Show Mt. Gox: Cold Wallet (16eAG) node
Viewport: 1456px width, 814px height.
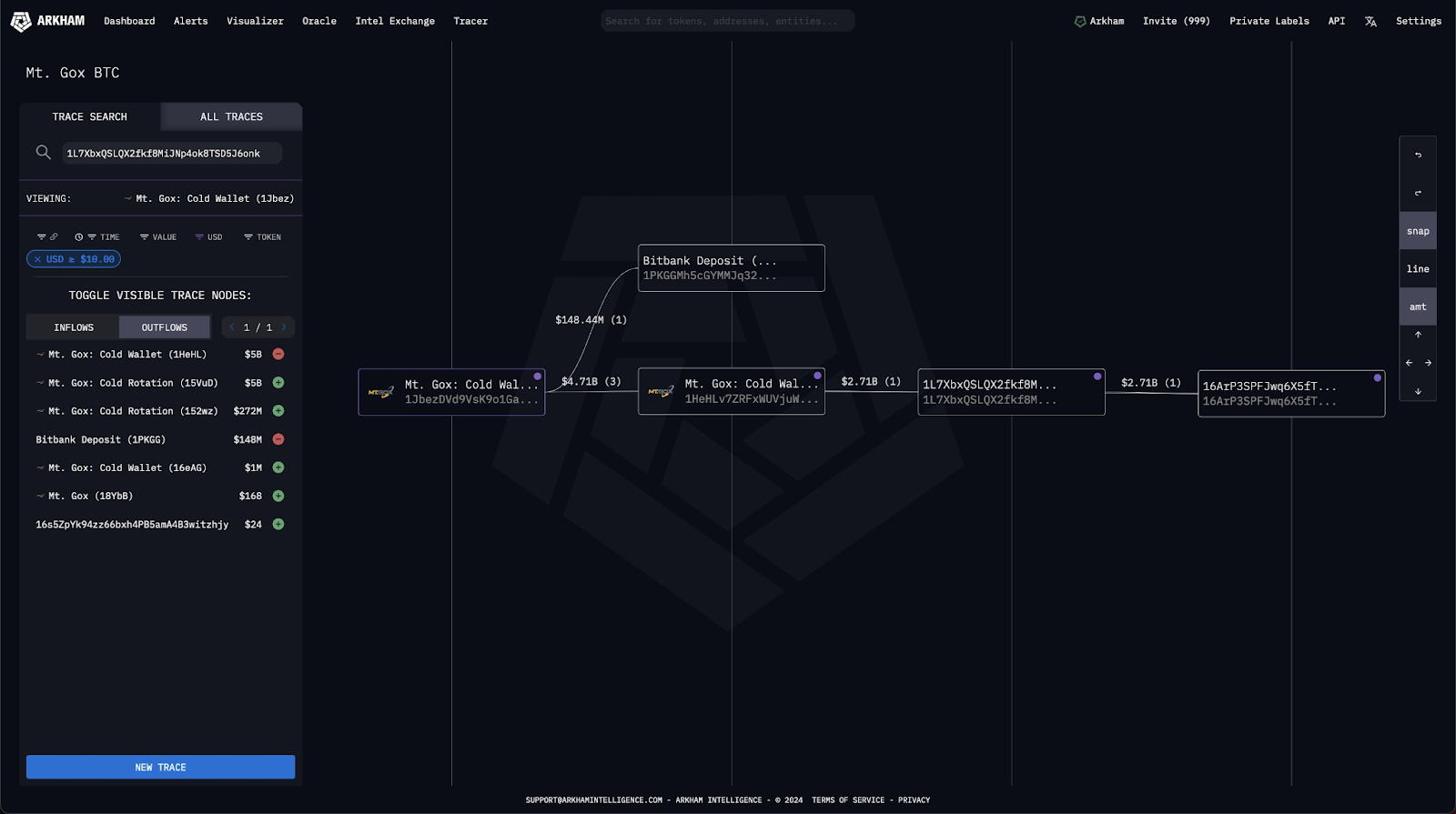(x=278, y=467)
